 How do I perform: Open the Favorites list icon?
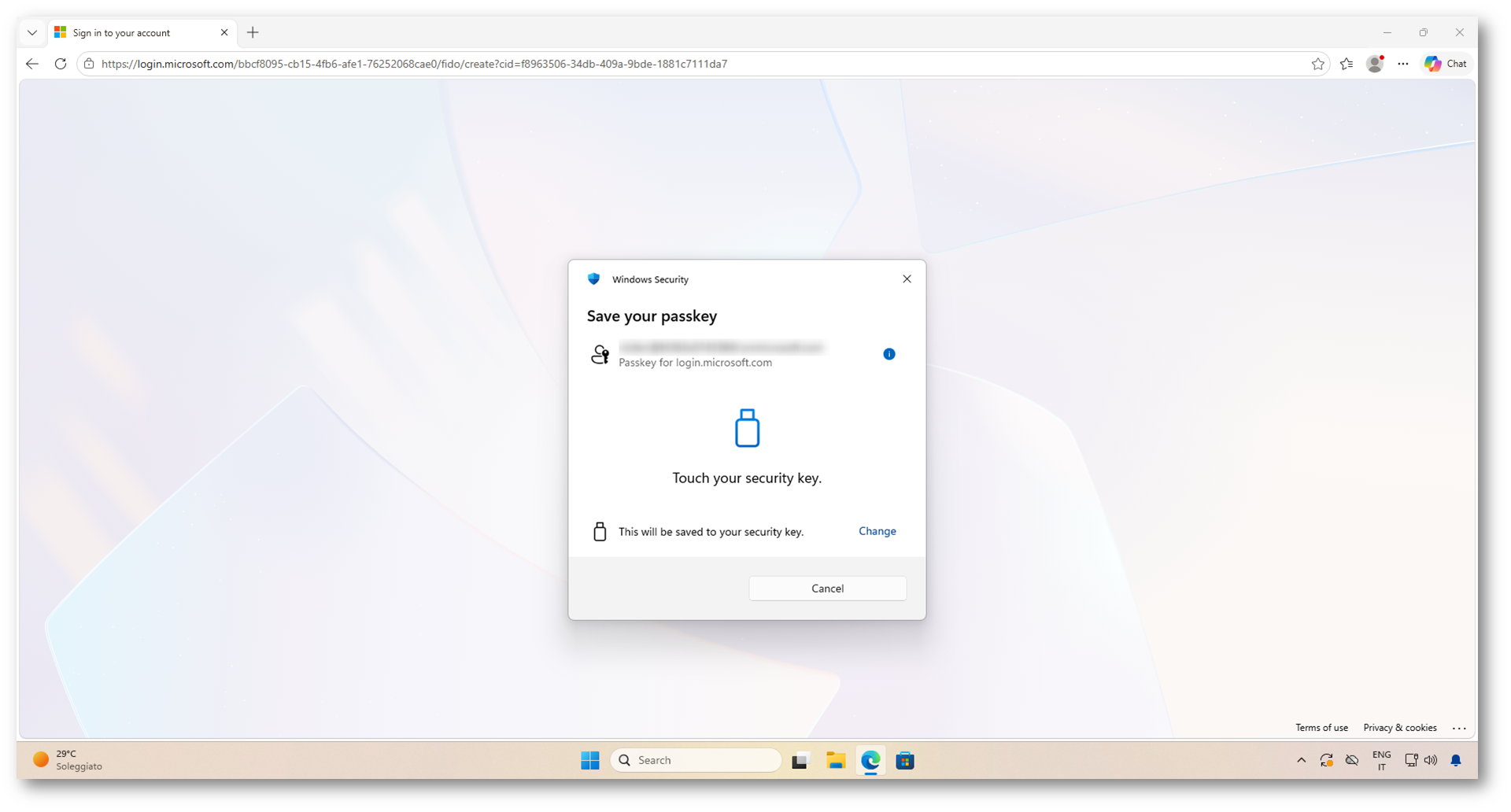pyautogui.click(x=1347, y=64)
